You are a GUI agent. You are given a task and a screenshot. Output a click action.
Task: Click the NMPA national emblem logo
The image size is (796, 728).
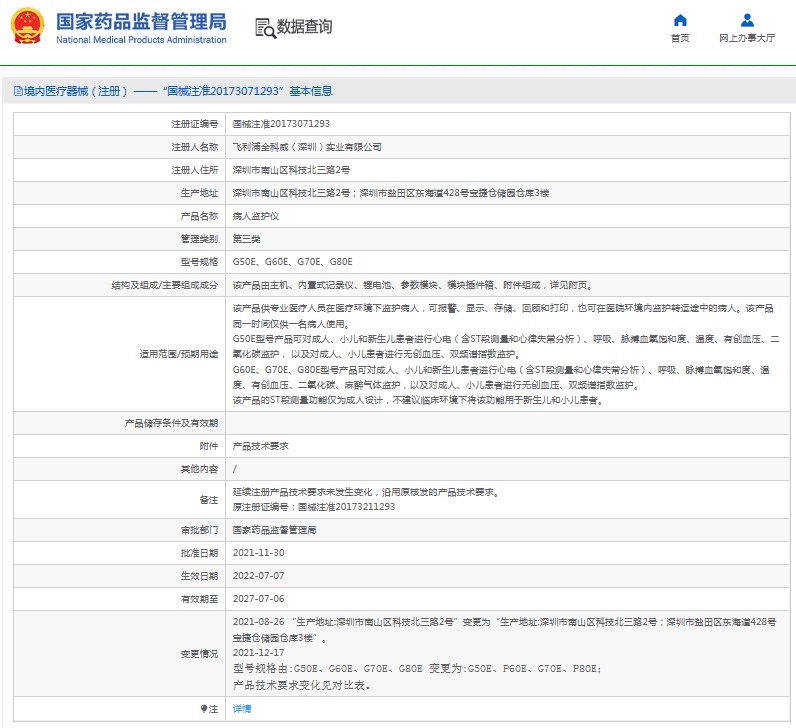(x=27, y=27)
